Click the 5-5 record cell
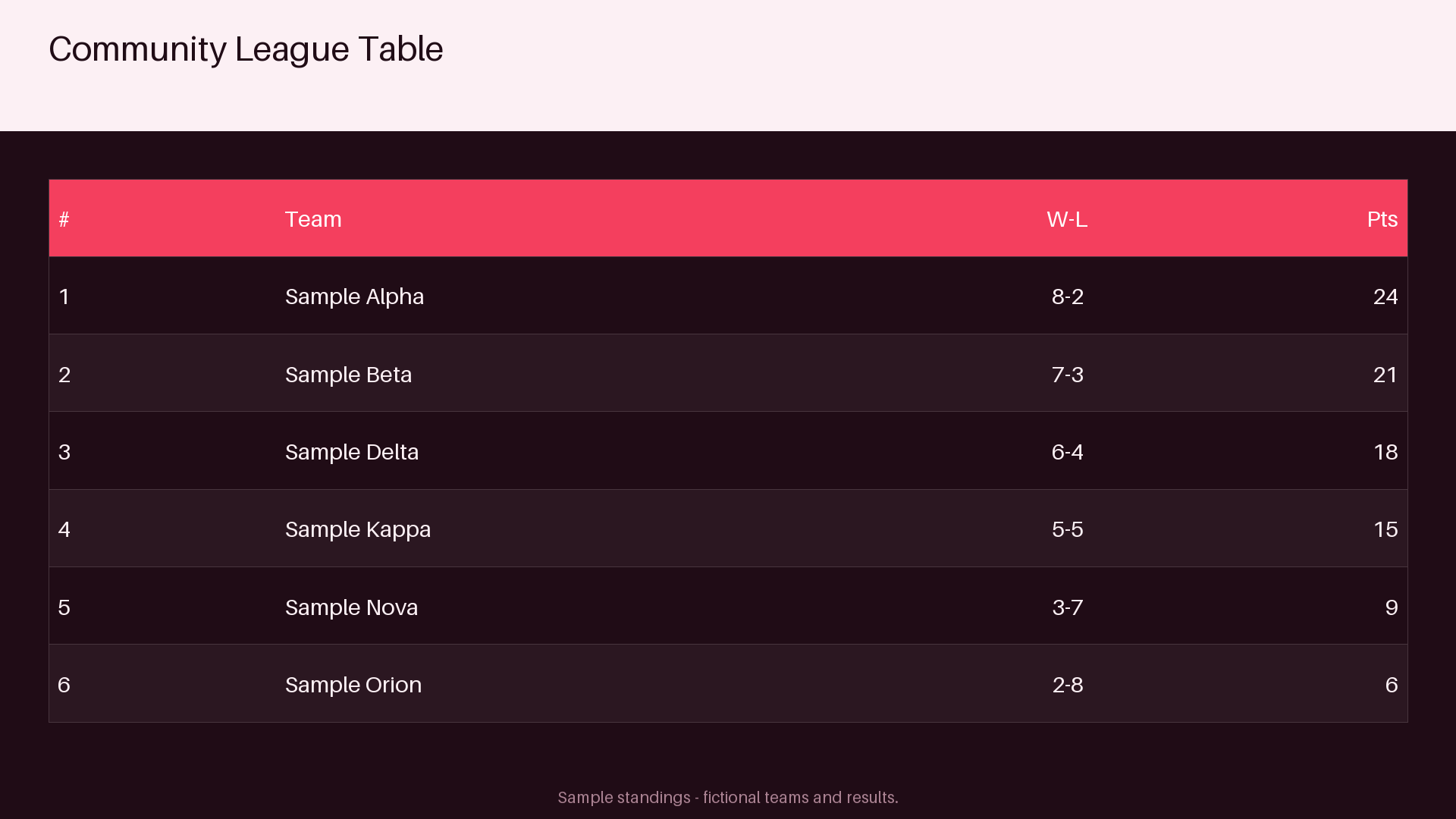Image resolution: width=1456 pixels, height=819 pixels. click(x=1067, y=529)
